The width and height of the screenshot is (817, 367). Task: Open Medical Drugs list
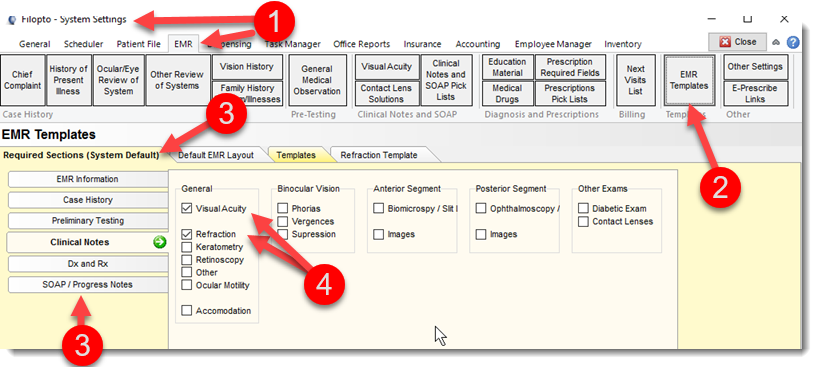click(x=507, y=93)
